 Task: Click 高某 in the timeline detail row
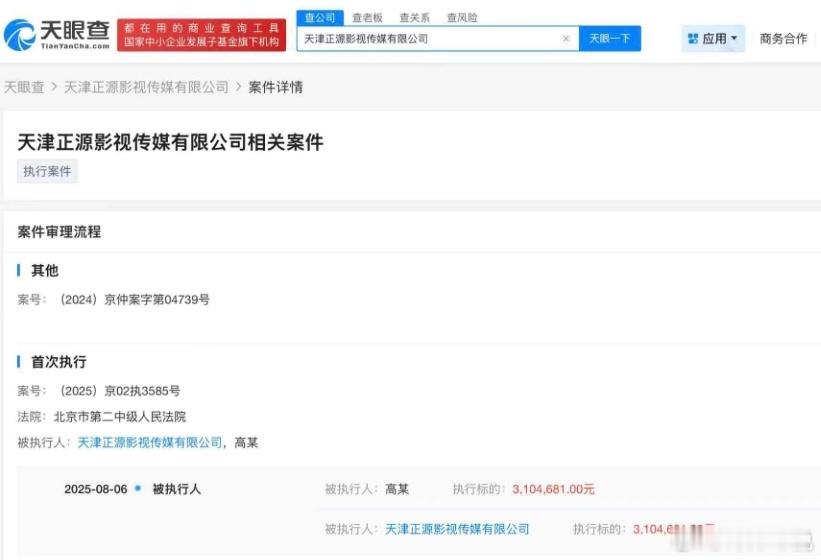[397, 489]
